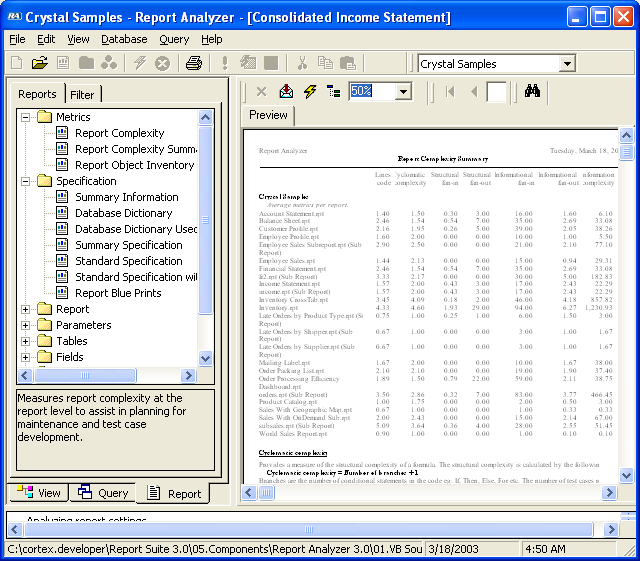Click the Print toolbar icon
Viewport: 640px width, 561px height.
pos(194,63)
